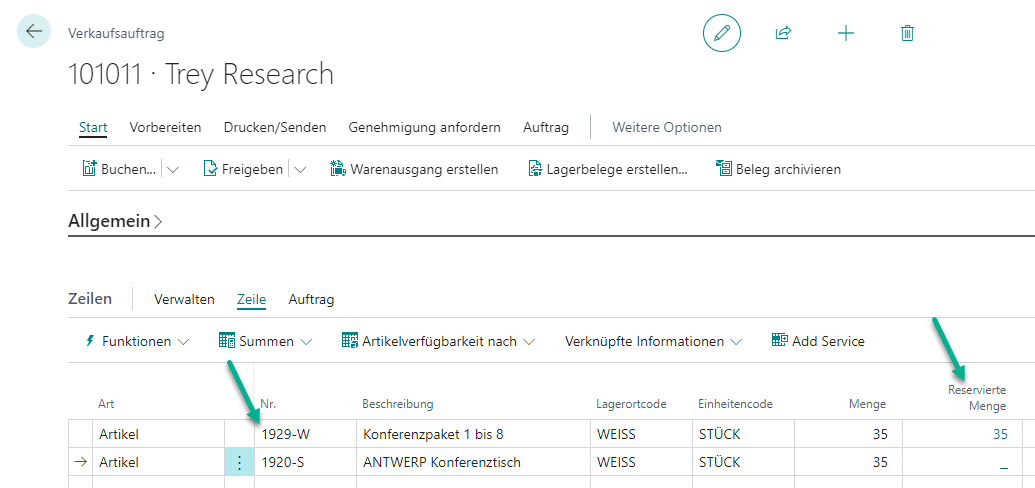Open Genehmigung anfordern tab
Screen dimensions: 1035x488
[424, 127]
